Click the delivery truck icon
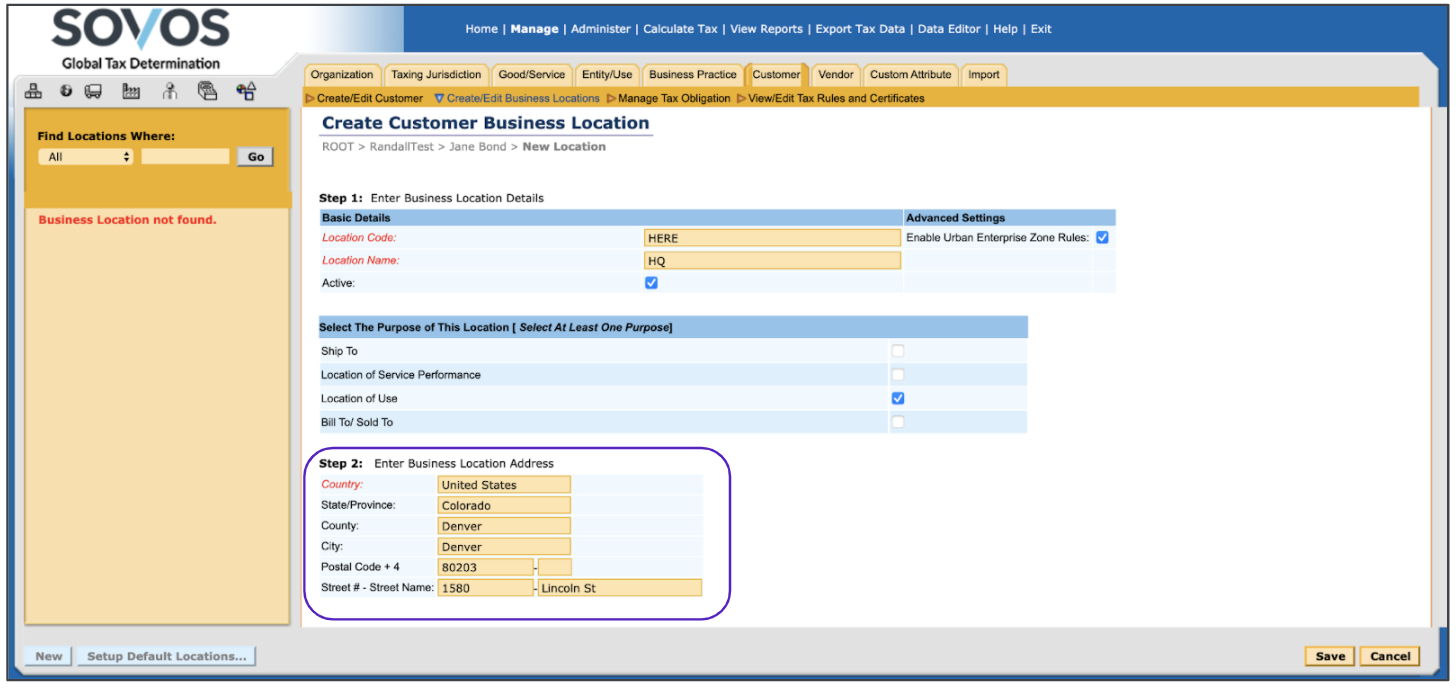The width and height of the screenshot is (1456, 690). 93,91
